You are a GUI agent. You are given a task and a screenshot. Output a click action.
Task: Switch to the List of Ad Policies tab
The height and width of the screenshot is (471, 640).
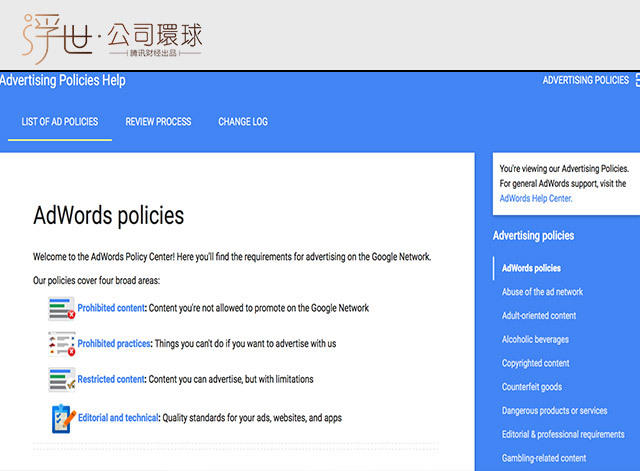coord(60,122)
